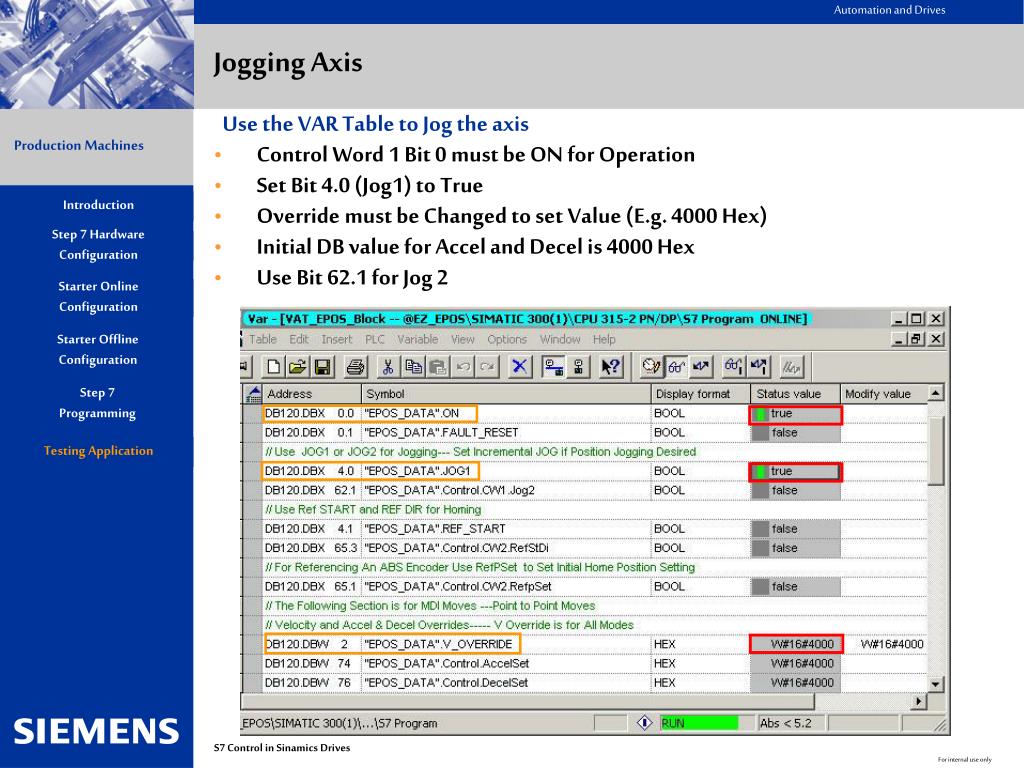Click the Open folder icon in toolbar

(298, 367)
